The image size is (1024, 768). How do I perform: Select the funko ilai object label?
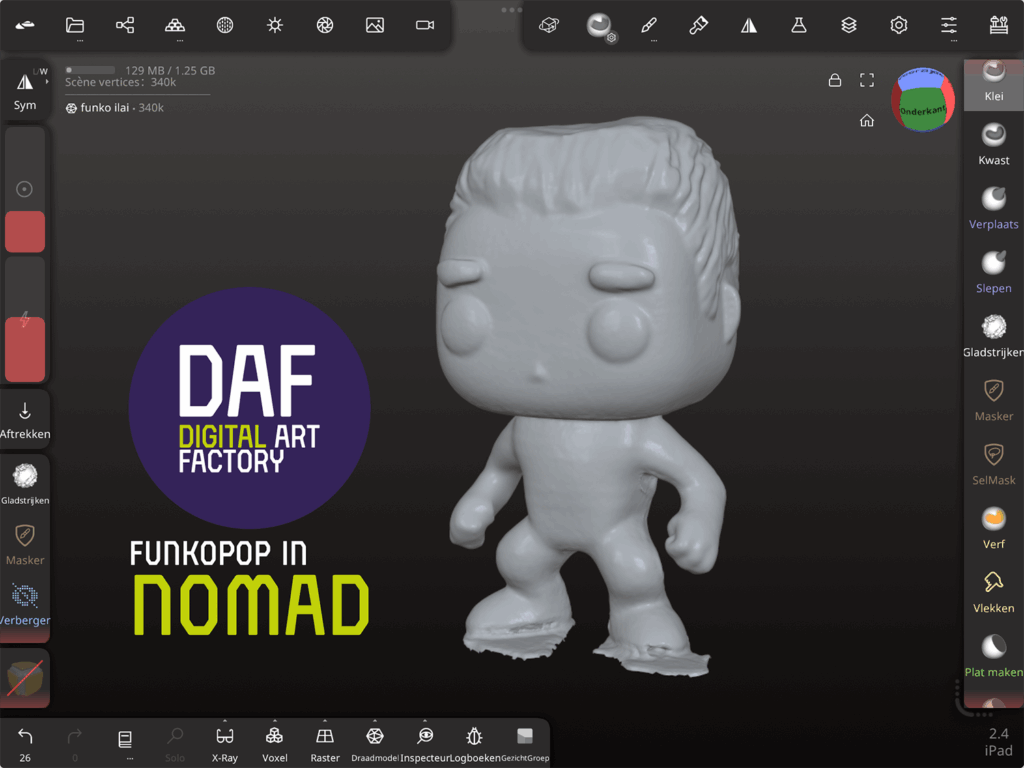coord(114,108)
